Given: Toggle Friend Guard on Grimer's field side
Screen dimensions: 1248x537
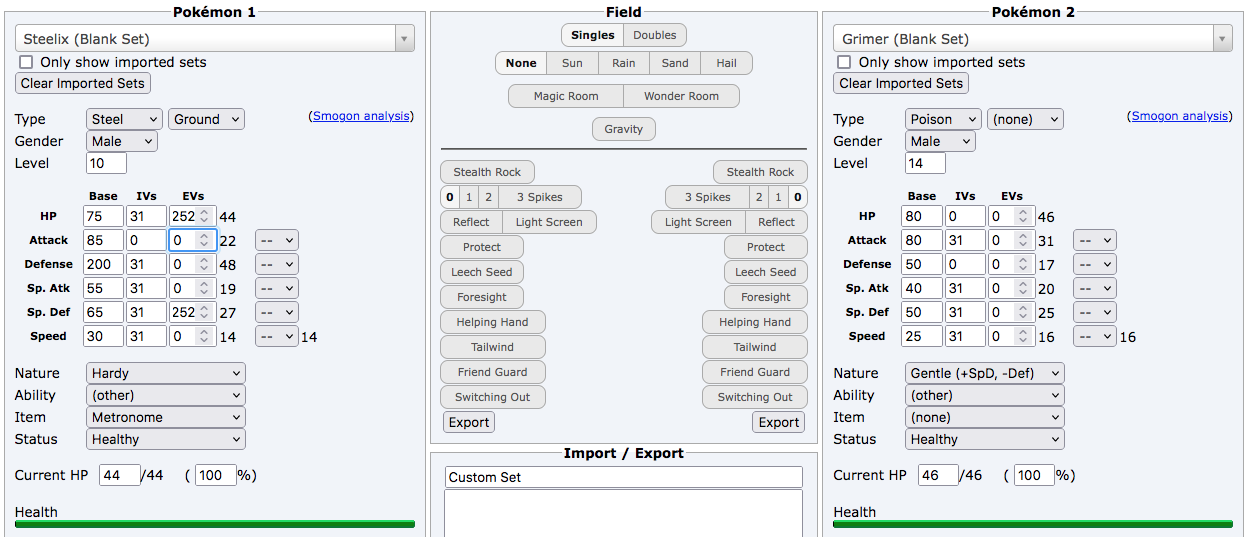Looking at the screenshot, I should coord(755,372).
